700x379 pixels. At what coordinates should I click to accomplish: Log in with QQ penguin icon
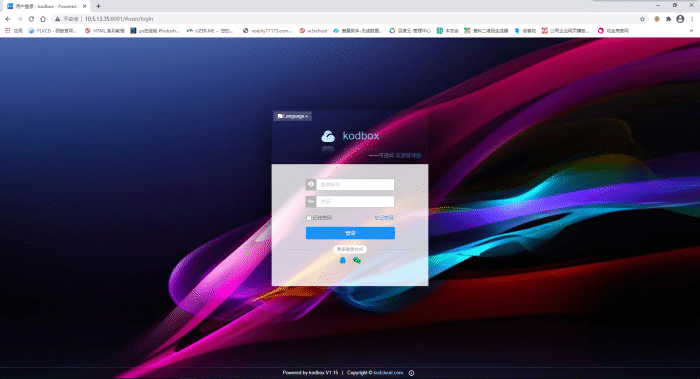[342, 260]
